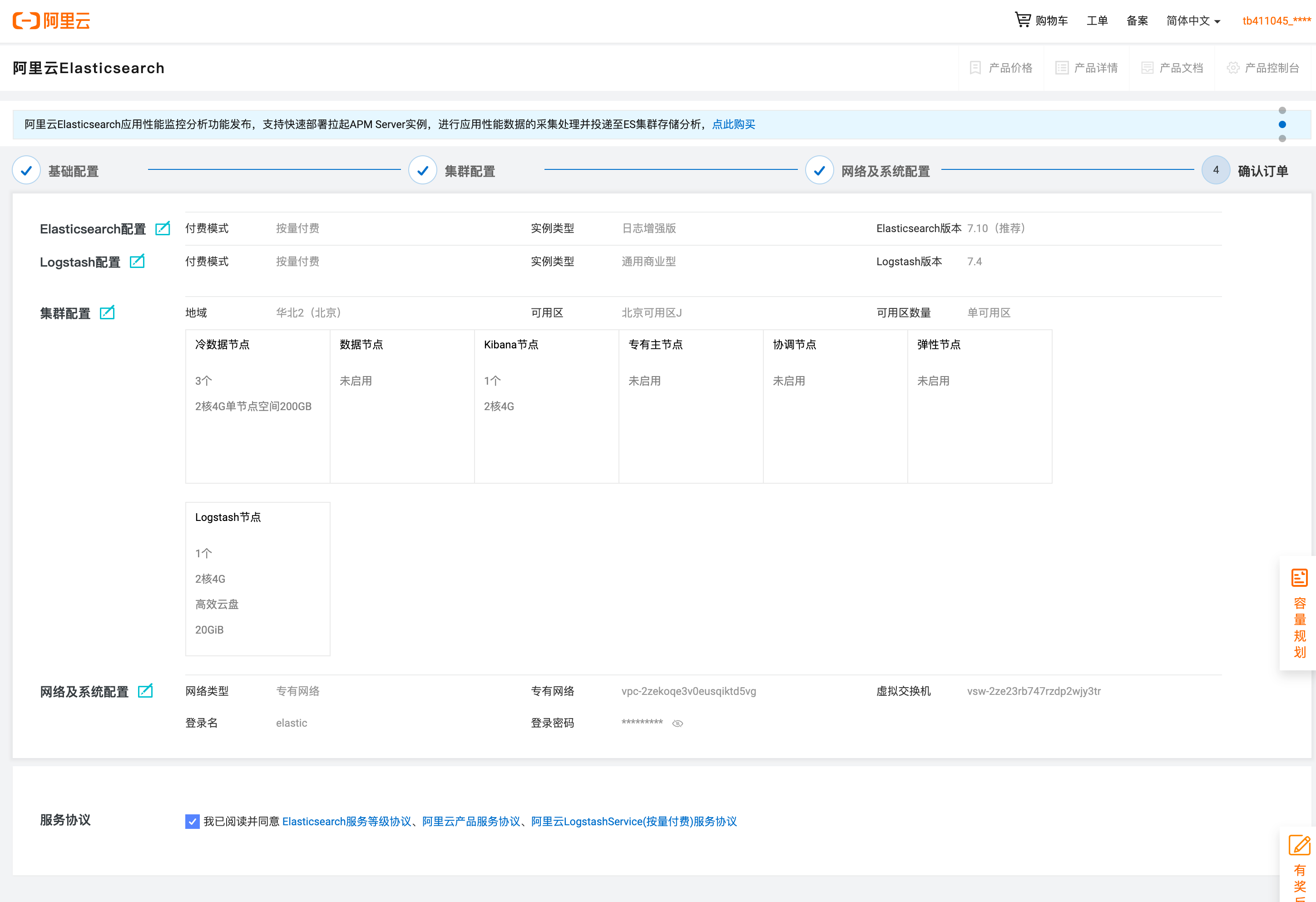The image size is (1316, 902).
Task: Select the third banner carousel dot
Action: (1282, 139)
